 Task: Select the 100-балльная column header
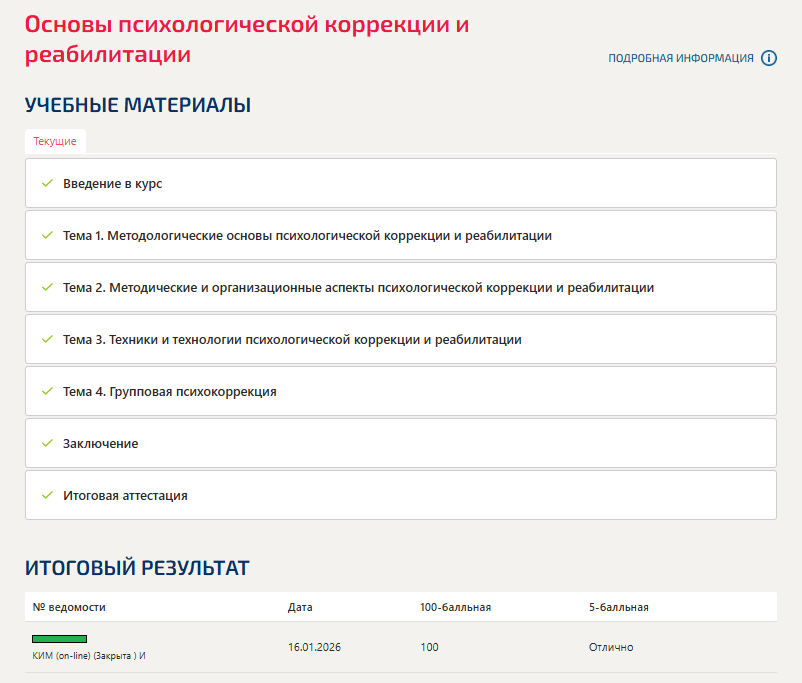455,607
